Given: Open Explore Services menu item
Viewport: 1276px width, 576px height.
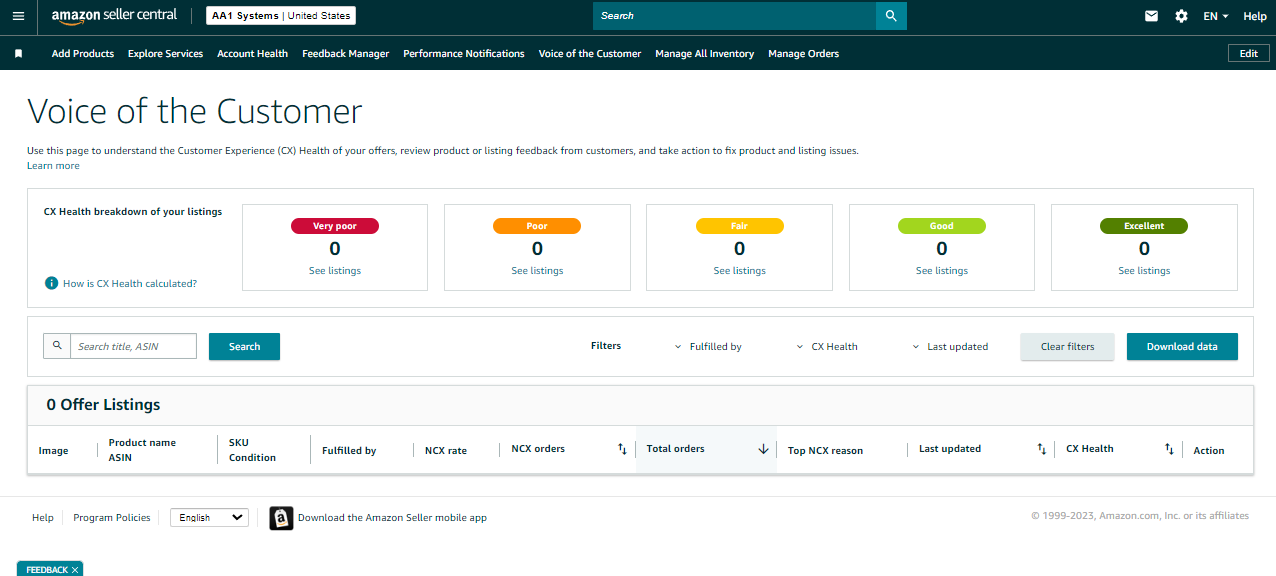Looking at the screenshot, I should (x=165, y=54).
